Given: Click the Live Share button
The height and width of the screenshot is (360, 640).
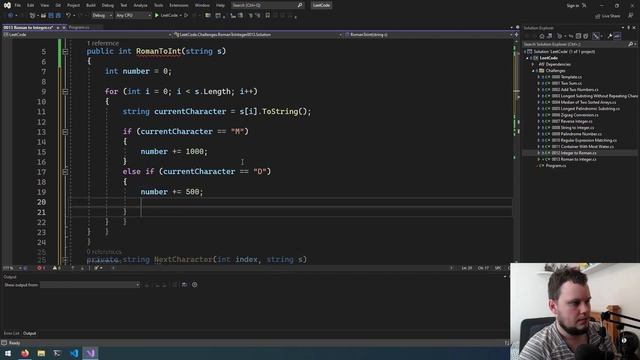Looking at the screenshot, I should [608, 16].
